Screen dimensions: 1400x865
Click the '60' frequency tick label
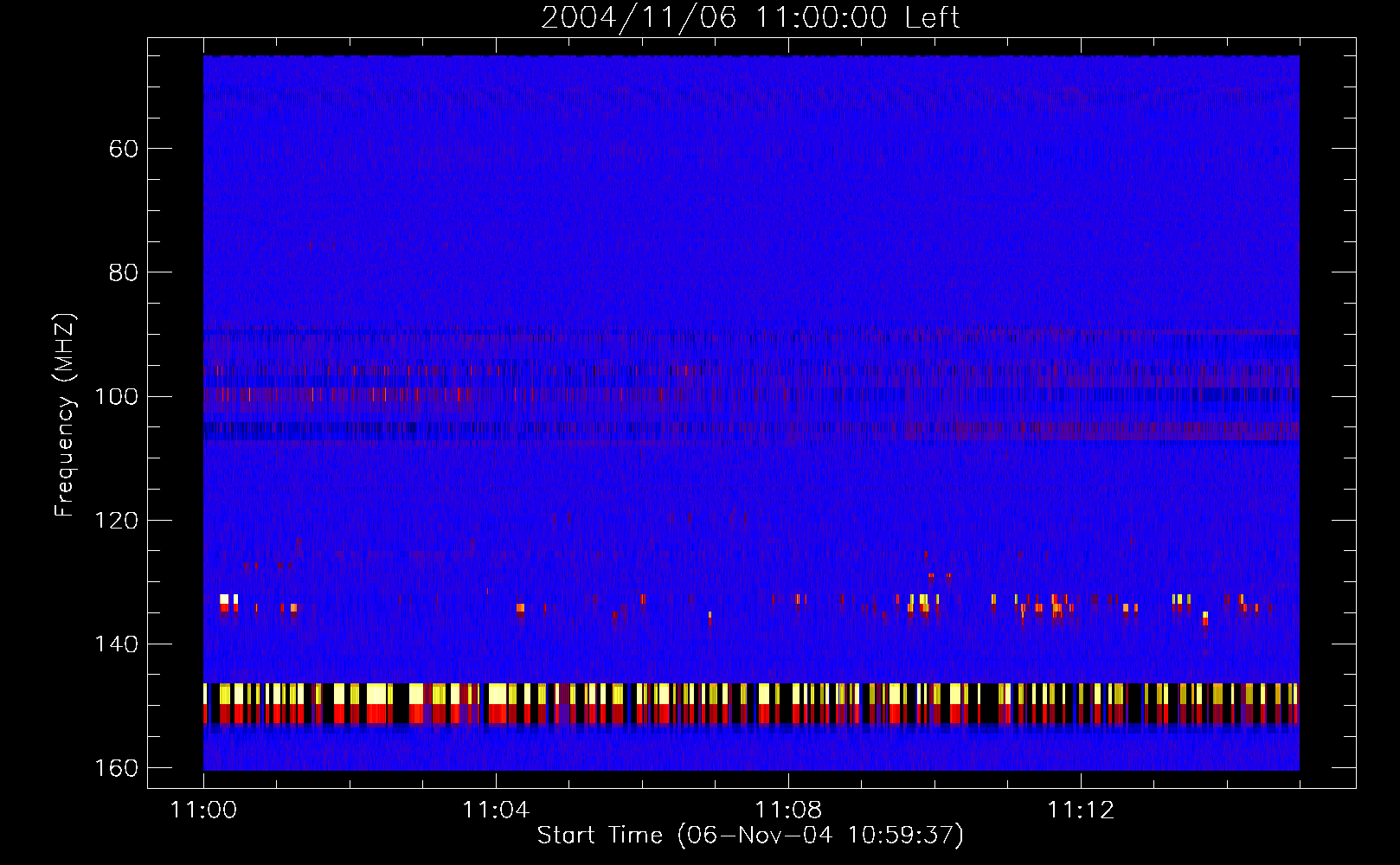click(124, 149)
